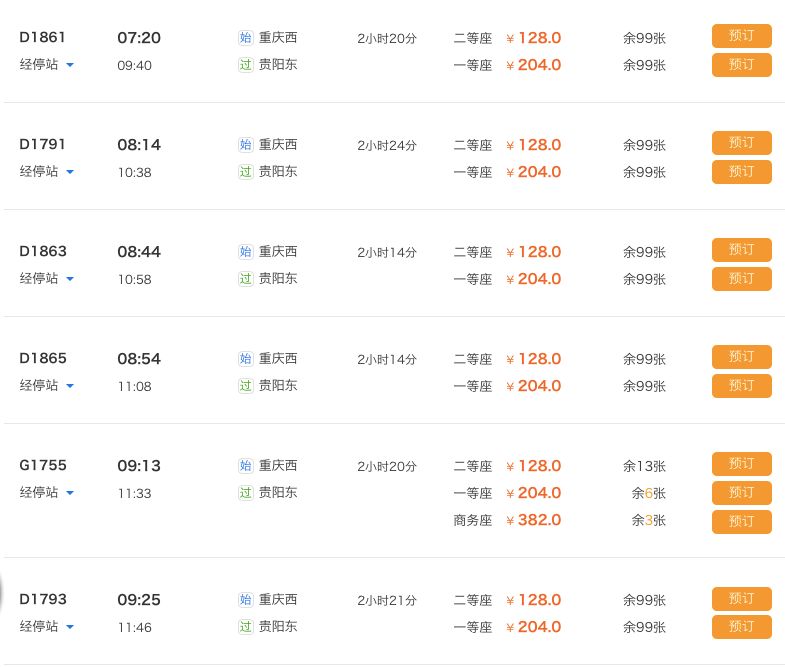This screenshot has height=667, width=785.
Task: Click the 过 pass-through icon for D1793
Action: point(246,627)
